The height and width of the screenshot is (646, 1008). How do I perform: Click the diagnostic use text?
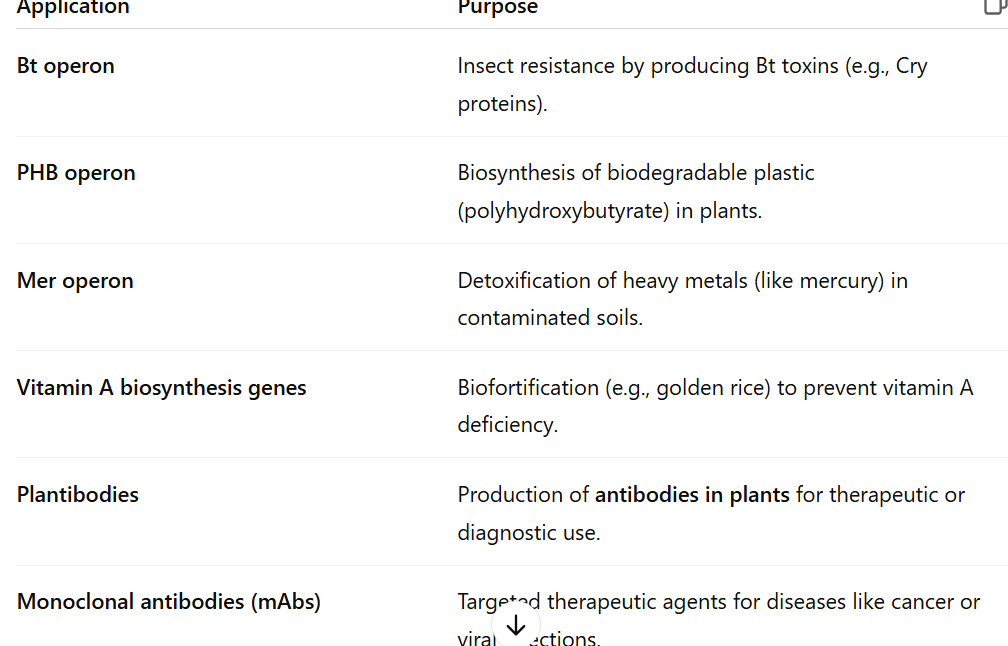coord(529,533)
